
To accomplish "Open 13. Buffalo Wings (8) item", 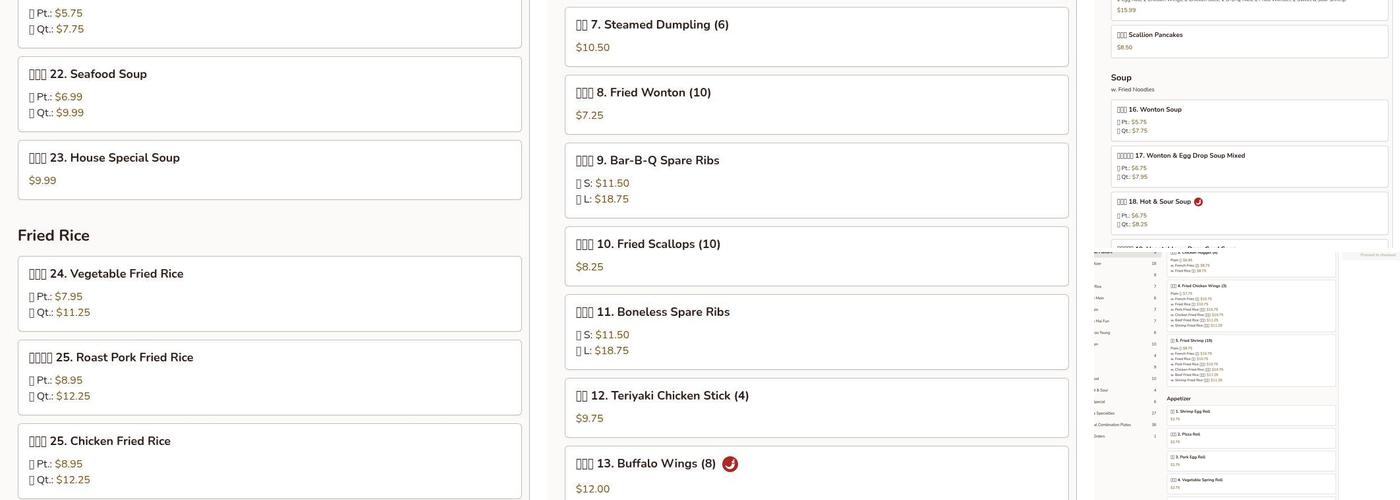I will pos(655,464).
